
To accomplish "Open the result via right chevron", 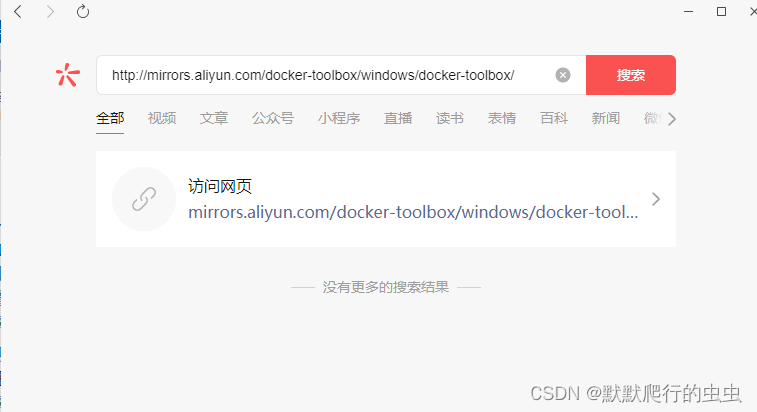I will point(655,199).
